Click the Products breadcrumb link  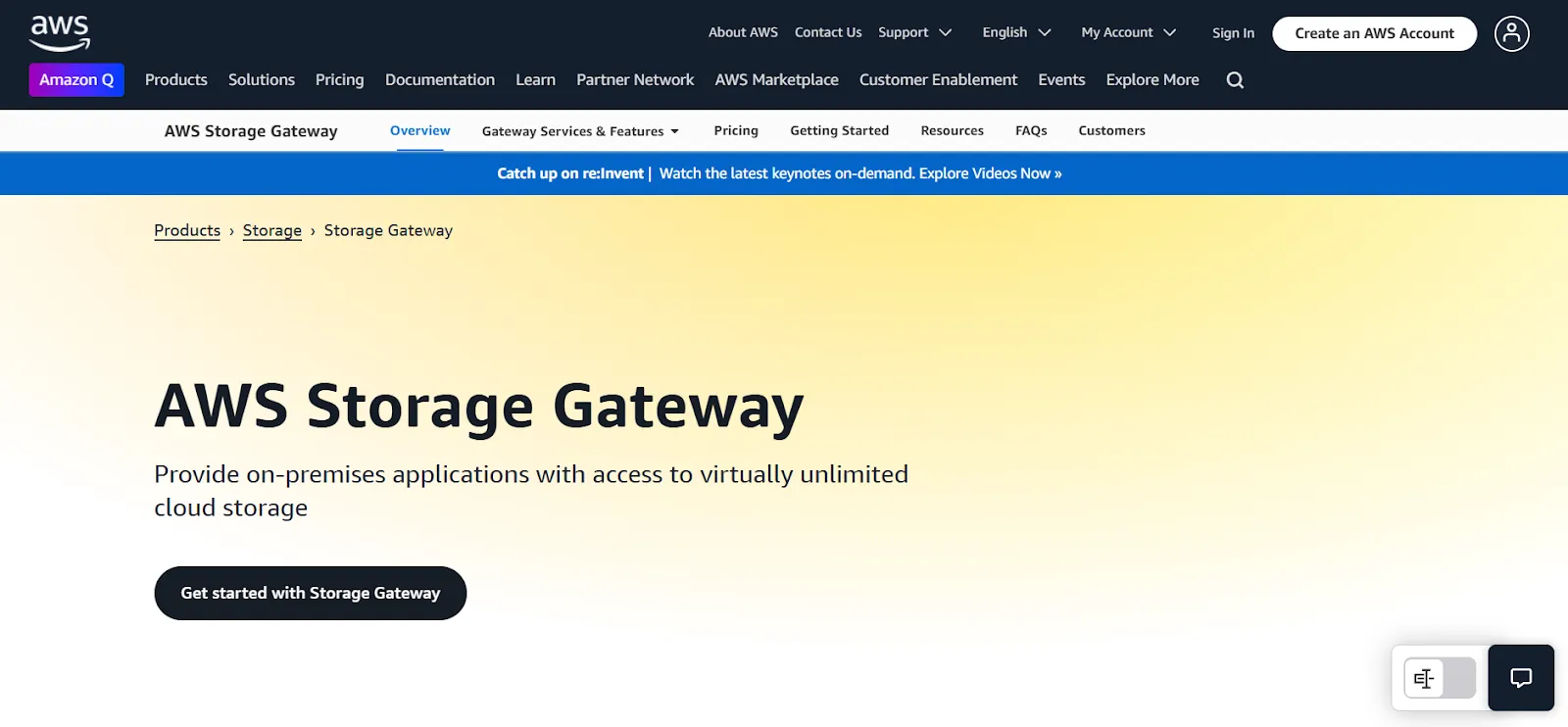click(x=187, y=230)
